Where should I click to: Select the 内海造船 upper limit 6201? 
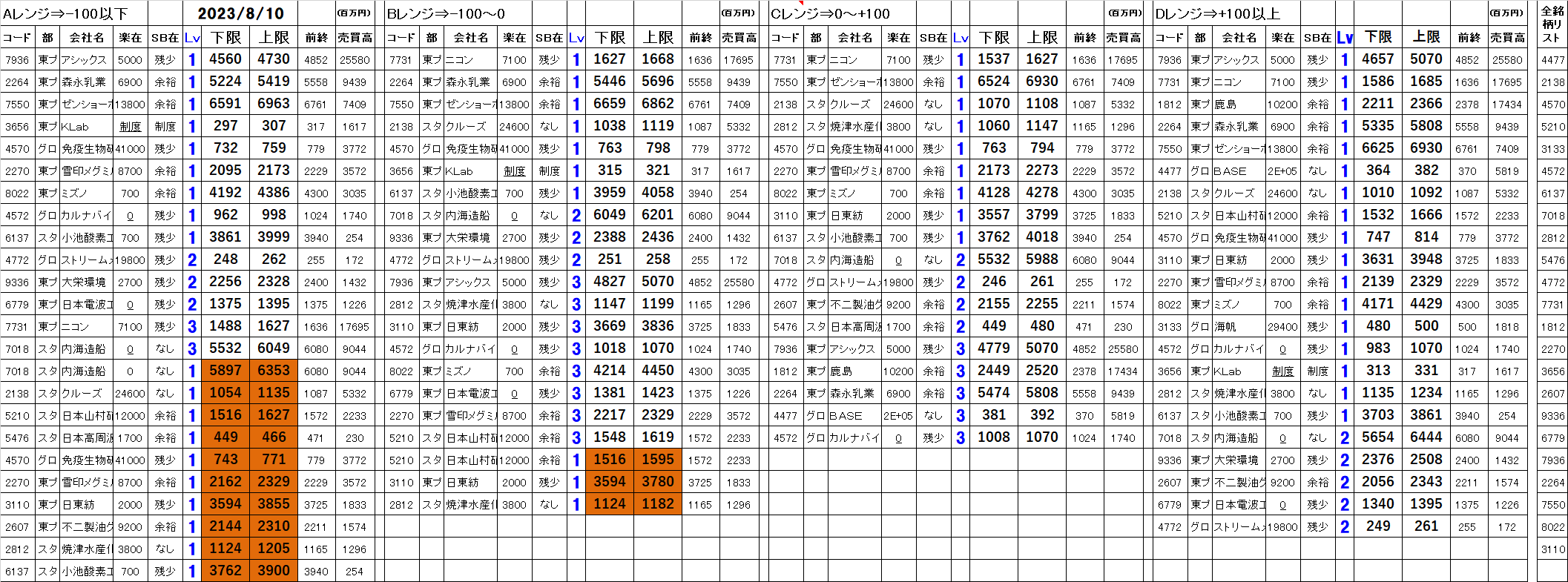pos(658,215)
